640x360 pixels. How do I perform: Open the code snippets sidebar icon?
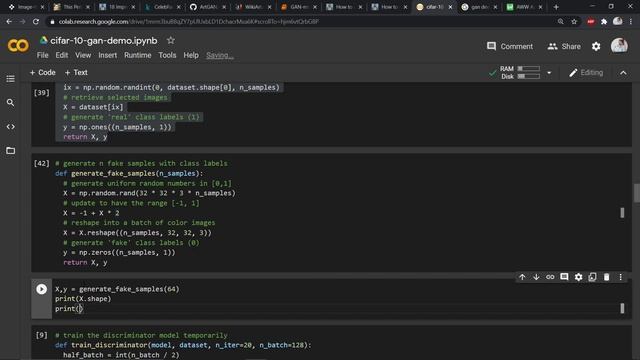click(11, 127)
